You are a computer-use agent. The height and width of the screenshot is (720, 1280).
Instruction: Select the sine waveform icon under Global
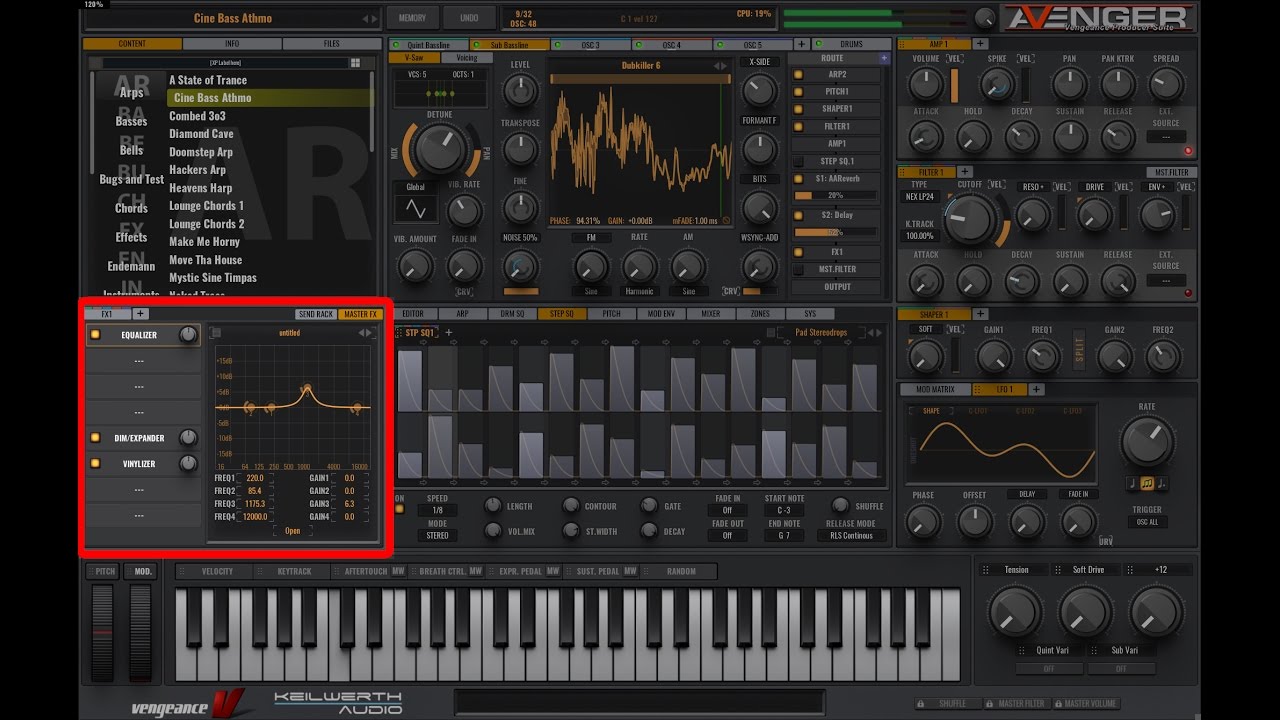click(414, 209)
